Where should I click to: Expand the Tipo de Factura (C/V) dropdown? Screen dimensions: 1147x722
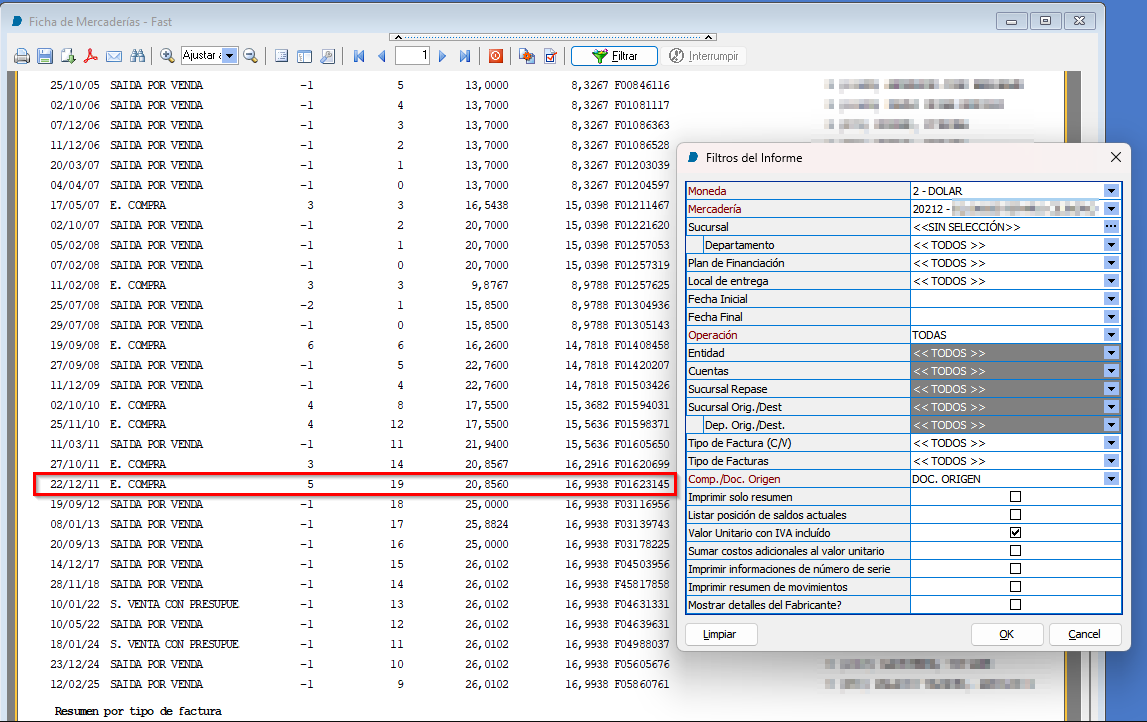click(x=1111, y=443)
